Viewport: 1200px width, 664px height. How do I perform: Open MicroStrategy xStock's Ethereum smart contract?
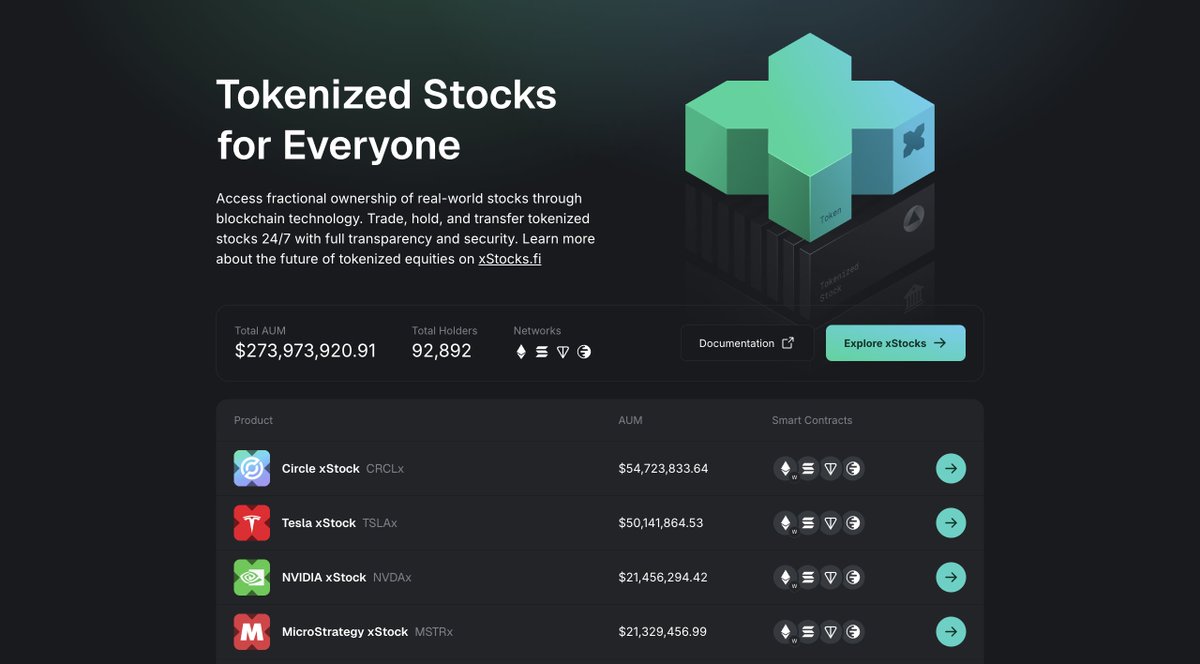pos(785,631)
